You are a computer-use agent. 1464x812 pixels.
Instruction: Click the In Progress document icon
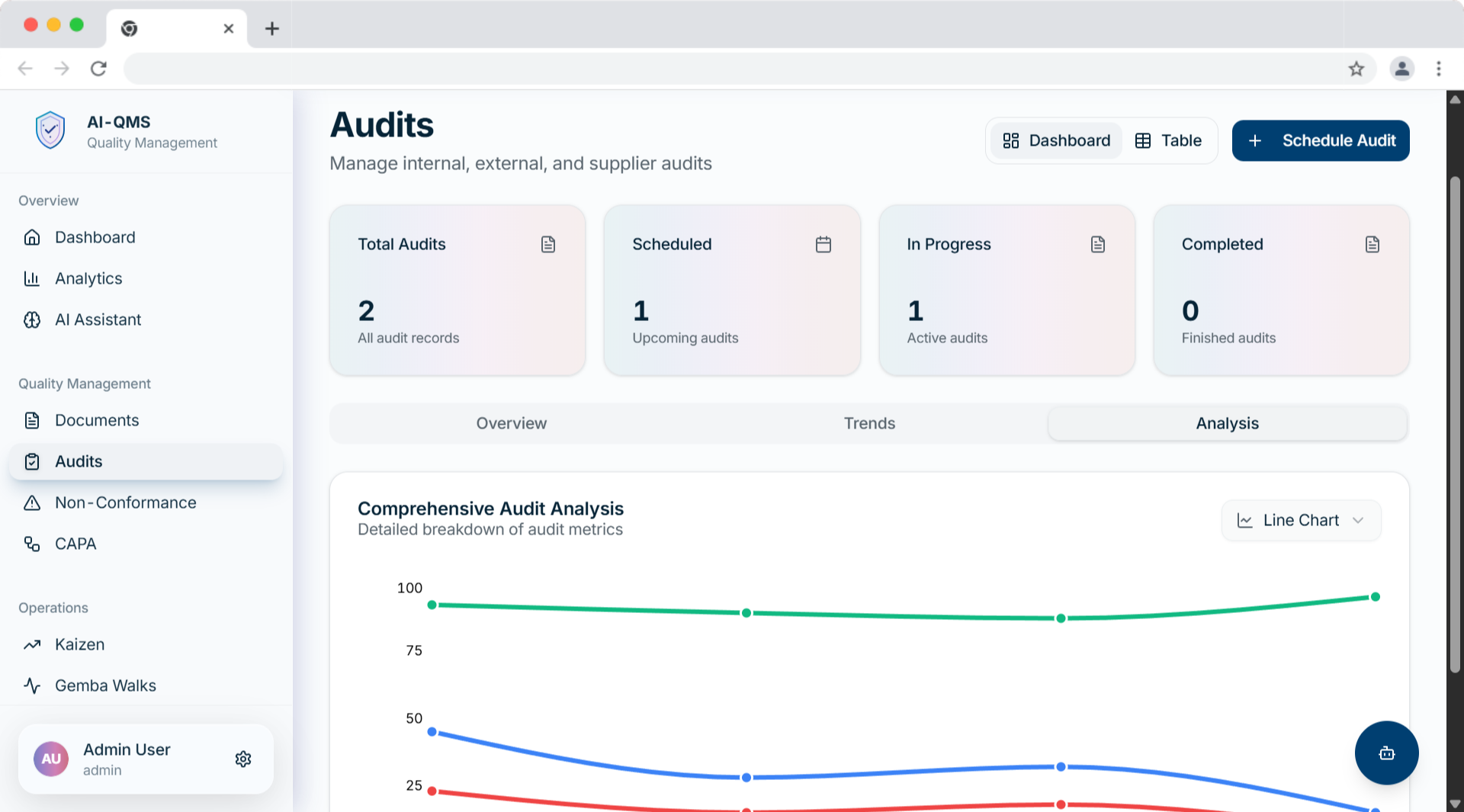pyautogui.click(x=1098, y=244)
